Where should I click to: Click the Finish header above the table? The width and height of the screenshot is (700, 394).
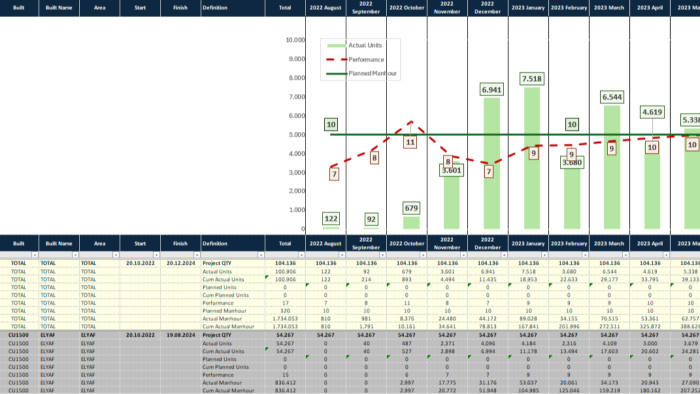click(x=180, y=244)
